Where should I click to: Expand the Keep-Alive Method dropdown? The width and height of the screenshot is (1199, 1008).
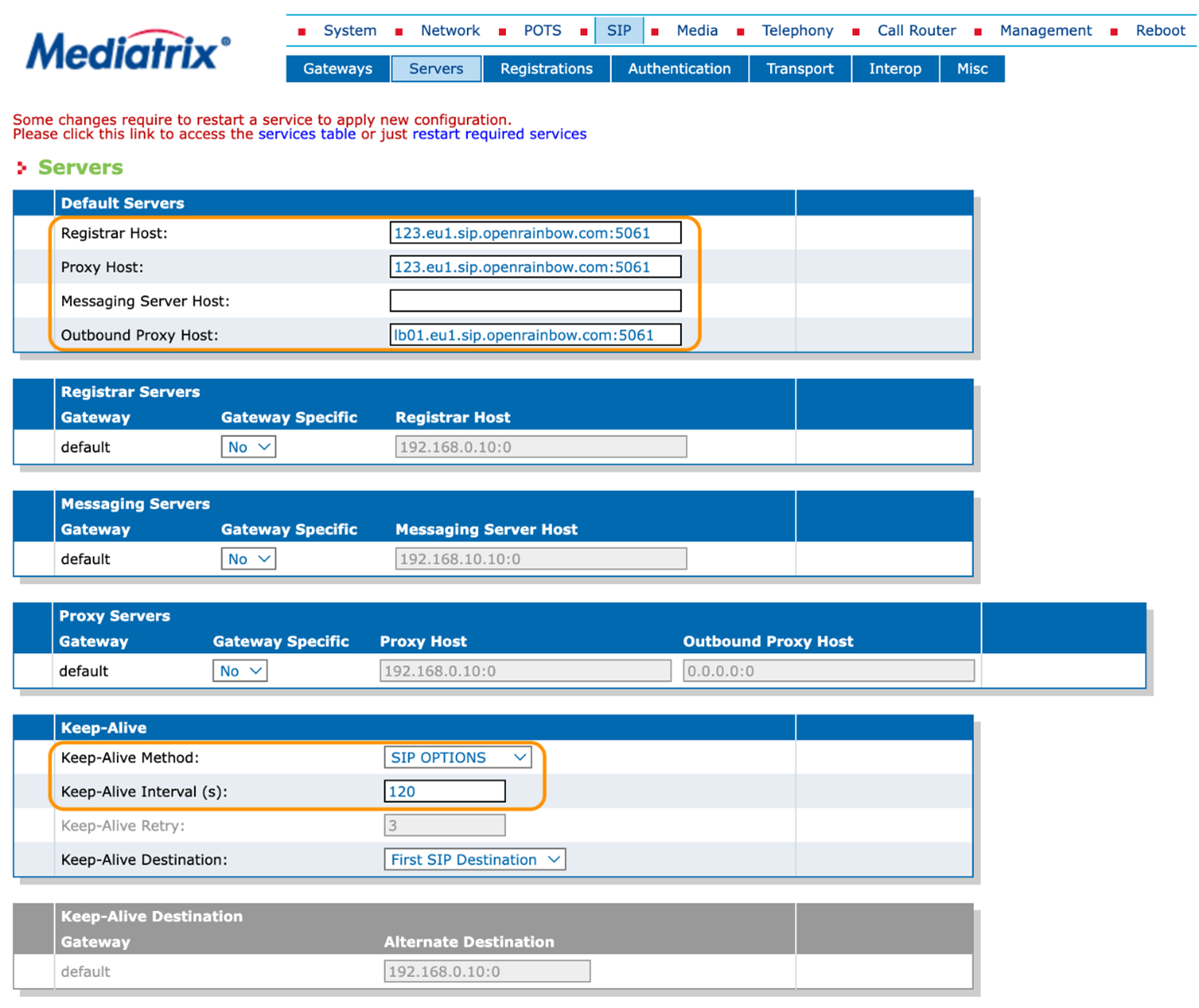[458, 758]
